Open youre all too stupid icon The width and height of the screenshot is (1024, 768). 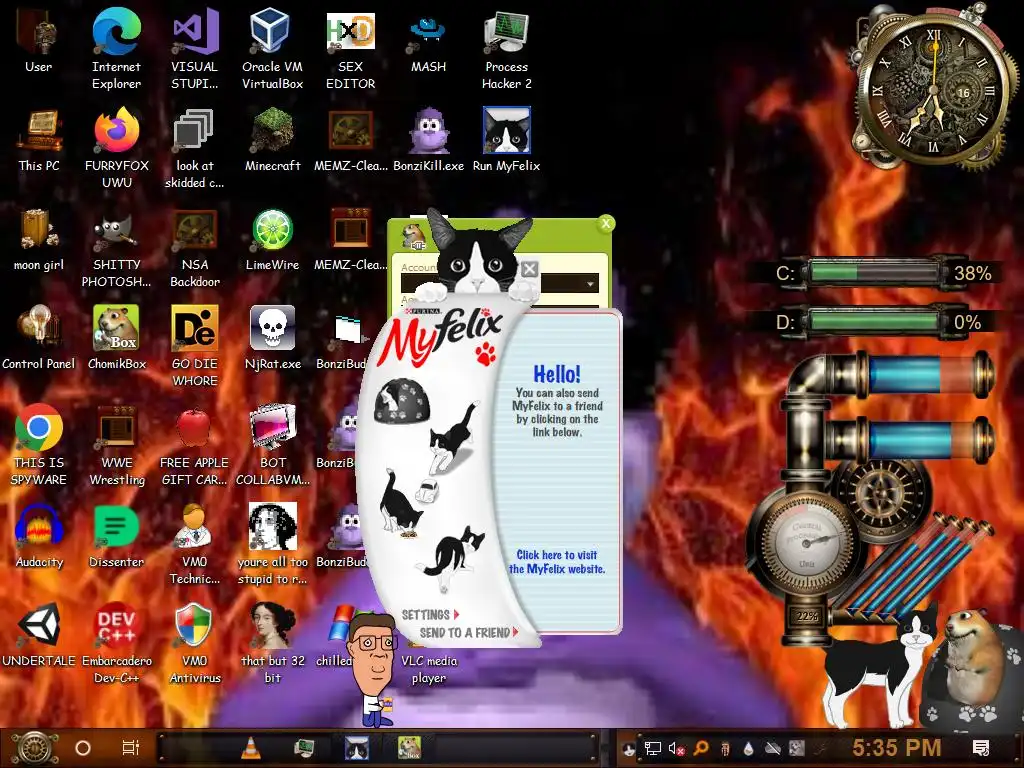pyautogui.click(x=272, y=526)
